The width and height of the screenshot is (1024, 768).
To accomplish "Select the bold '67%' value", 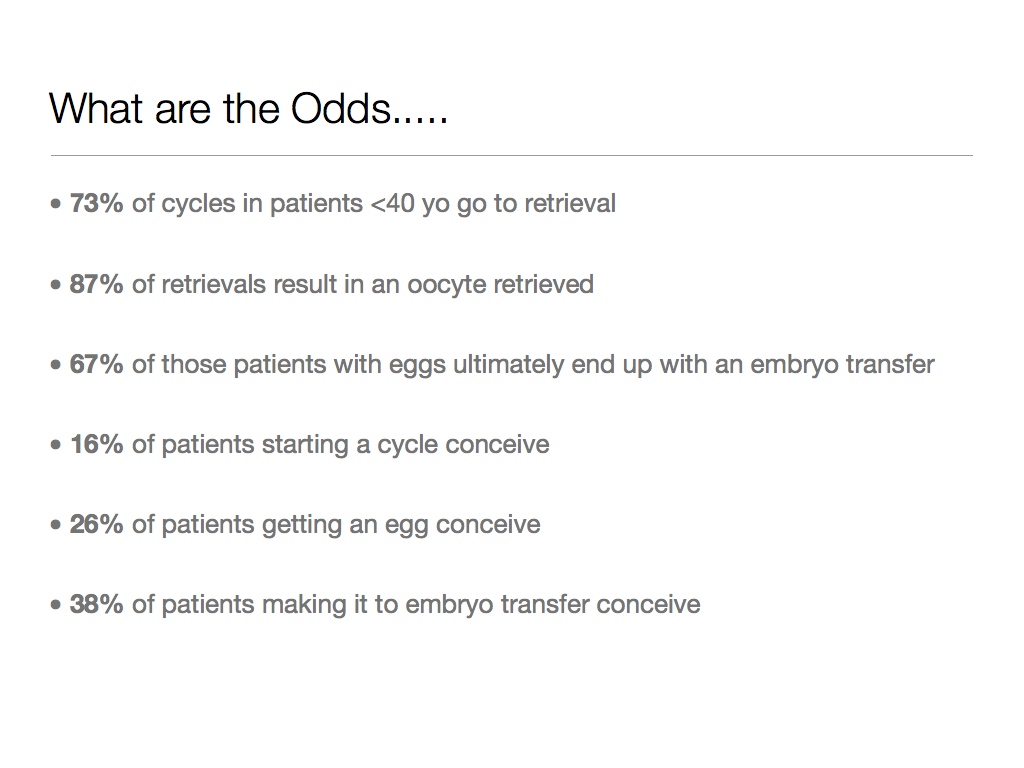I will (96, 364).
